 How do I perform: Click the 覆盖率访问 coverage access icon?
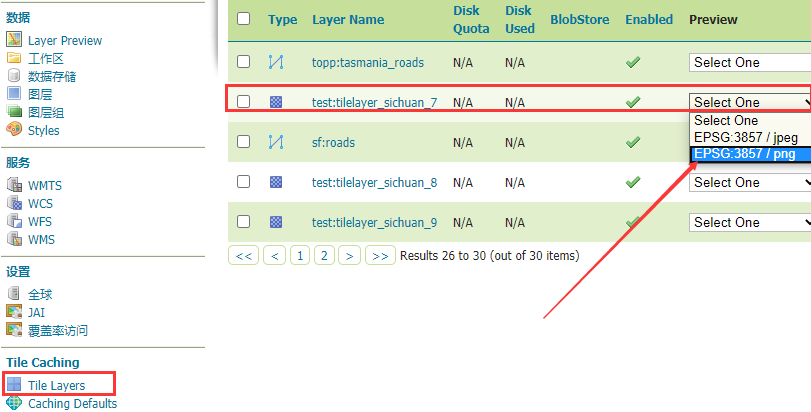(14, 330)
